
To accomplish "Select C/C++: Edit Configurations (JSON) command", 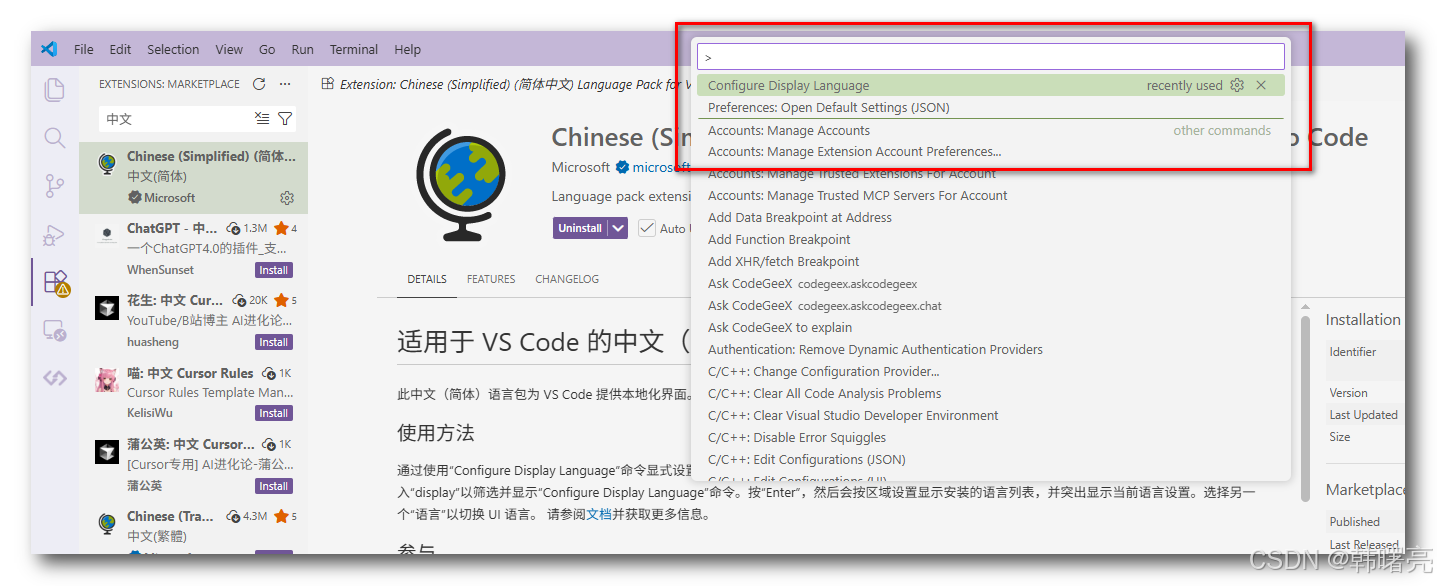I will coord(990,460).
